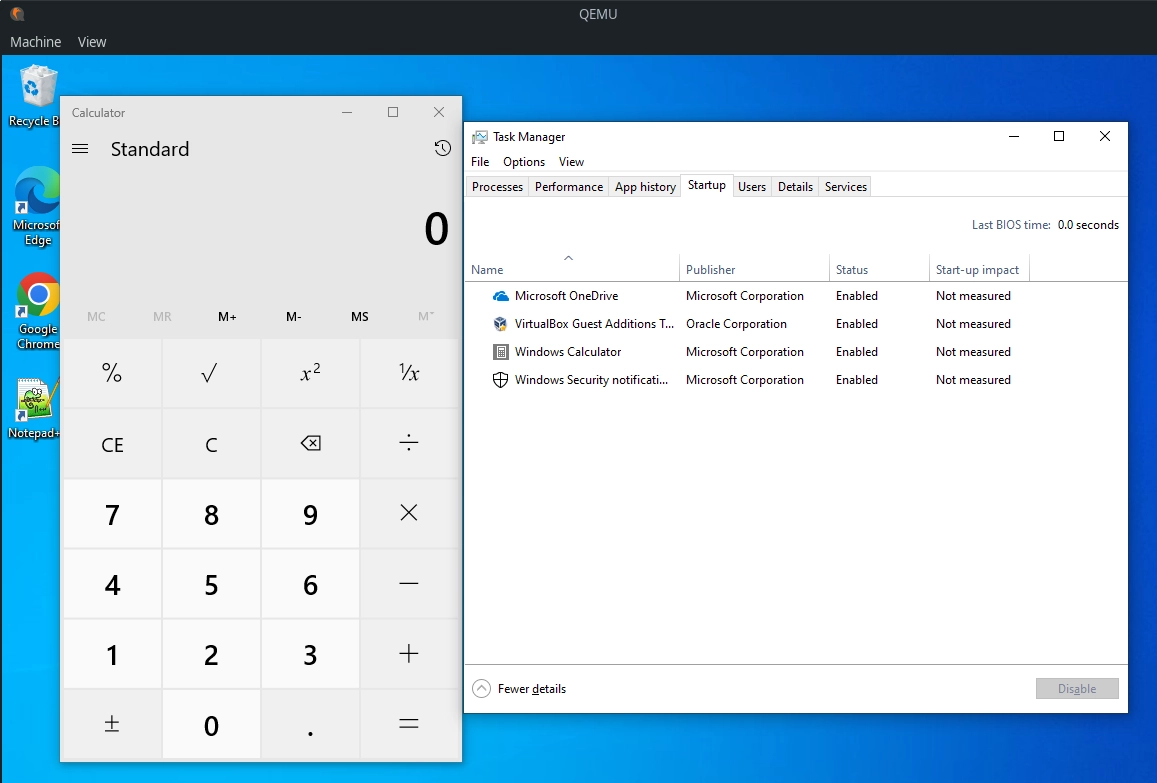Click the number 9 key
This screenshot has height=783, width=1157.
tap(310, 514)
